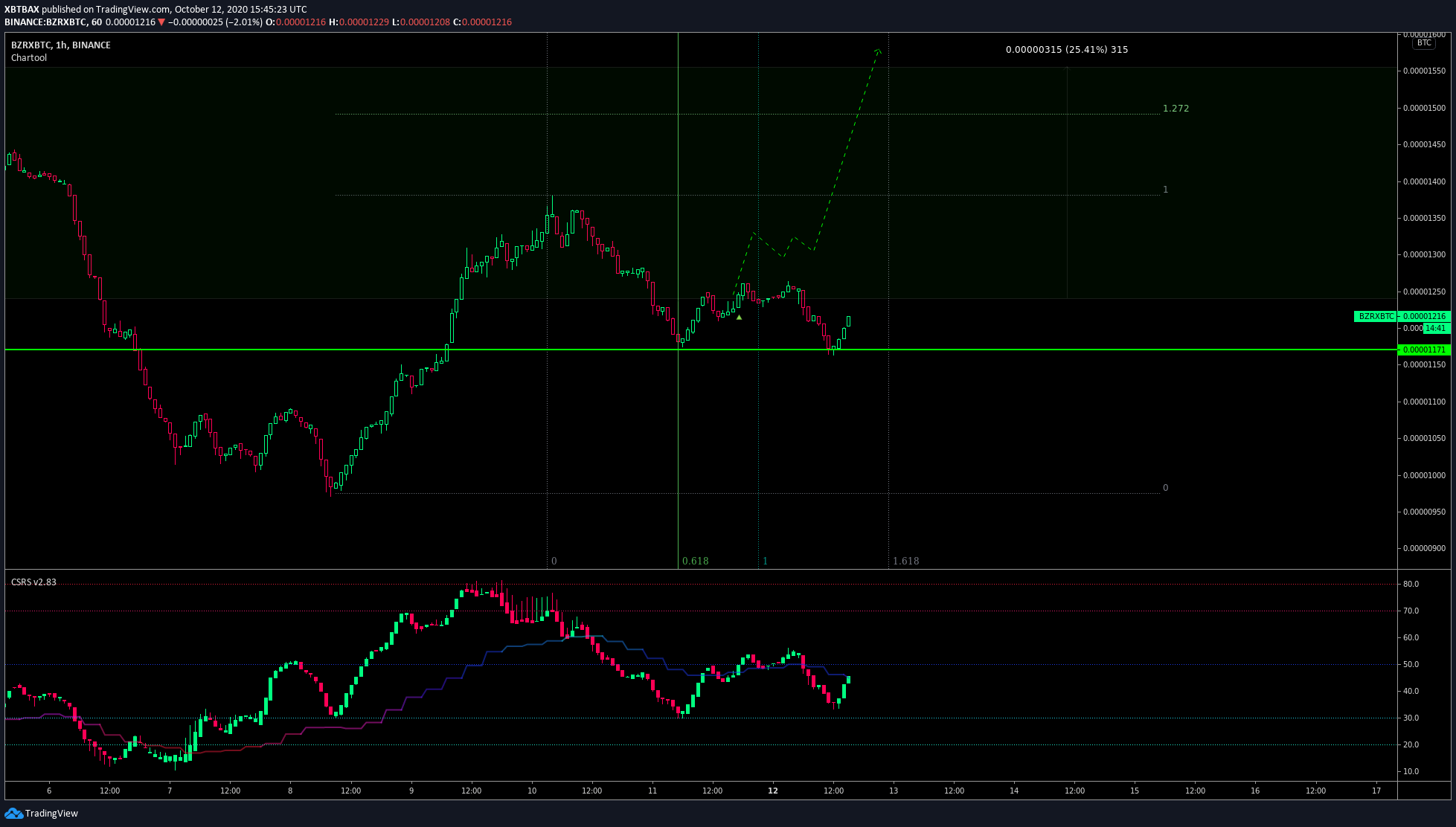Select the BZRXBTC price tag 0.00001216

(x=1401, y=316)
